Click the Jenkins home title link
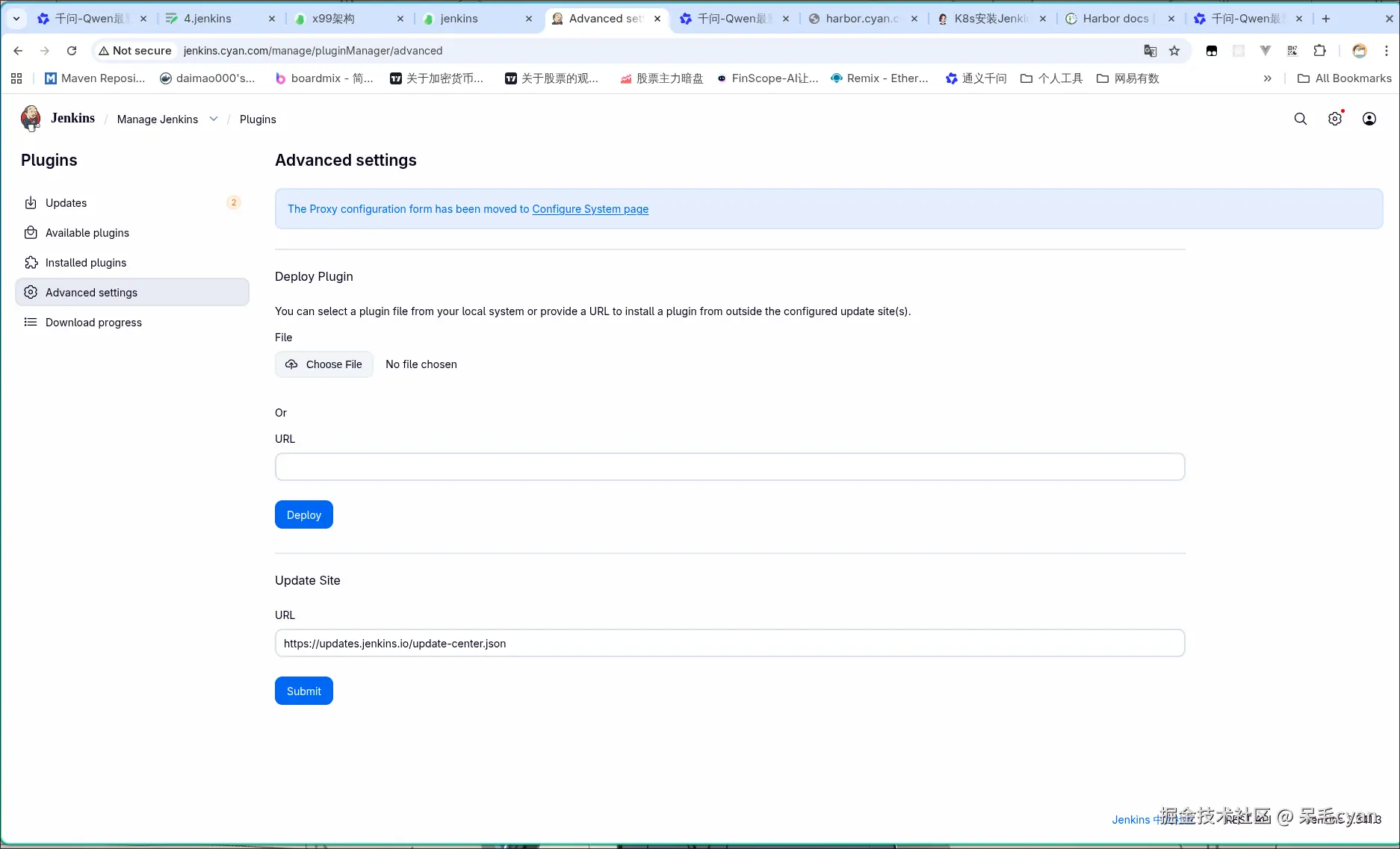 pos(73,118)
